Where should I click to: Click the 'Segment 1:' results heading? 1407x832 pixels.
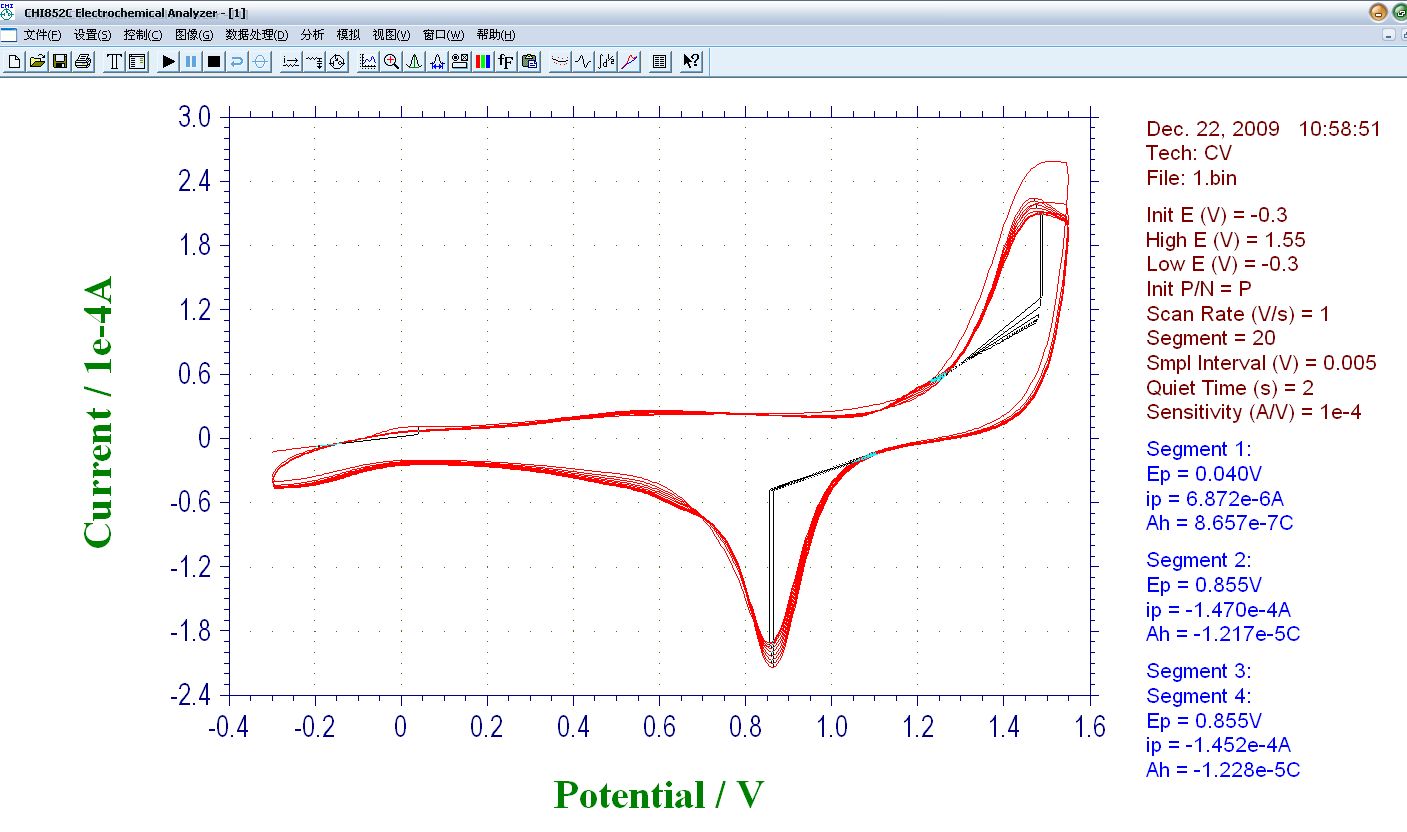(1198, 449)
